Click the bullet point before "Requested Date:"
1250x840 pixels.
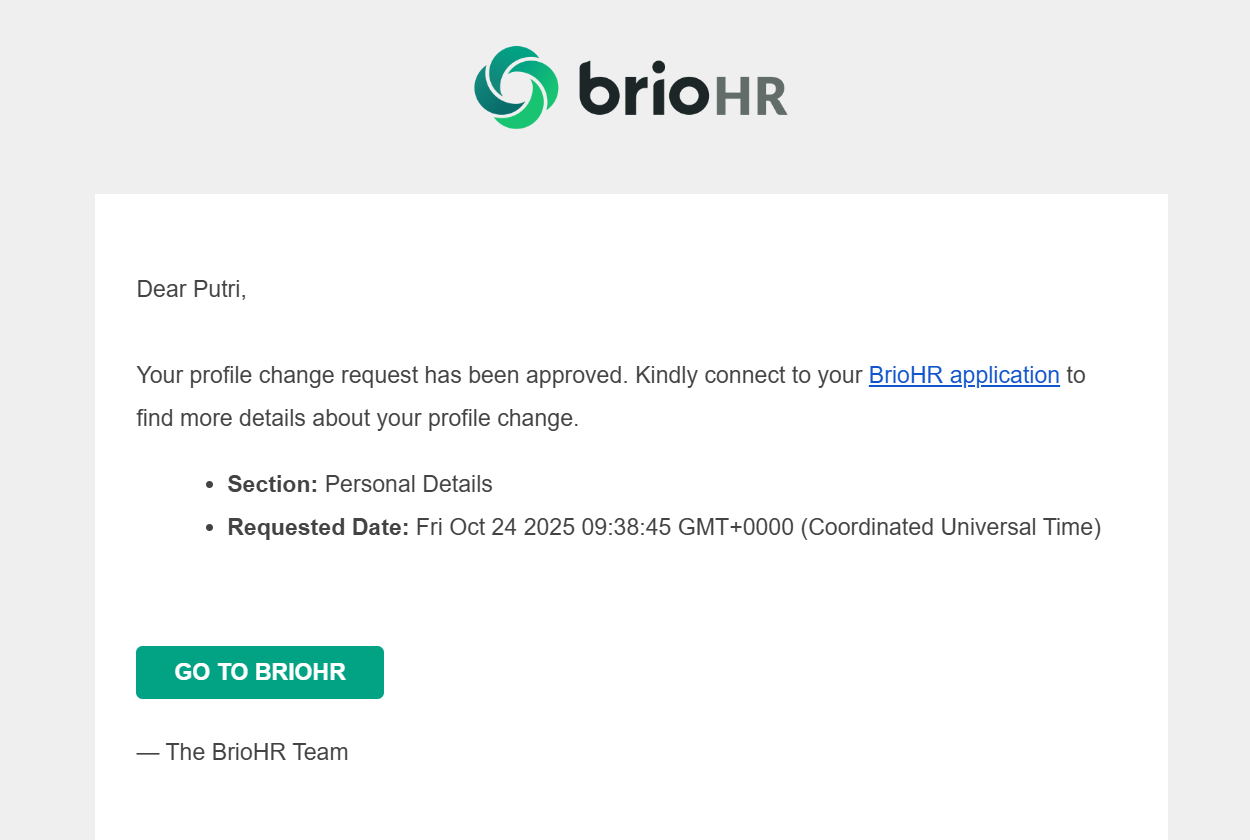coord(209,528)
